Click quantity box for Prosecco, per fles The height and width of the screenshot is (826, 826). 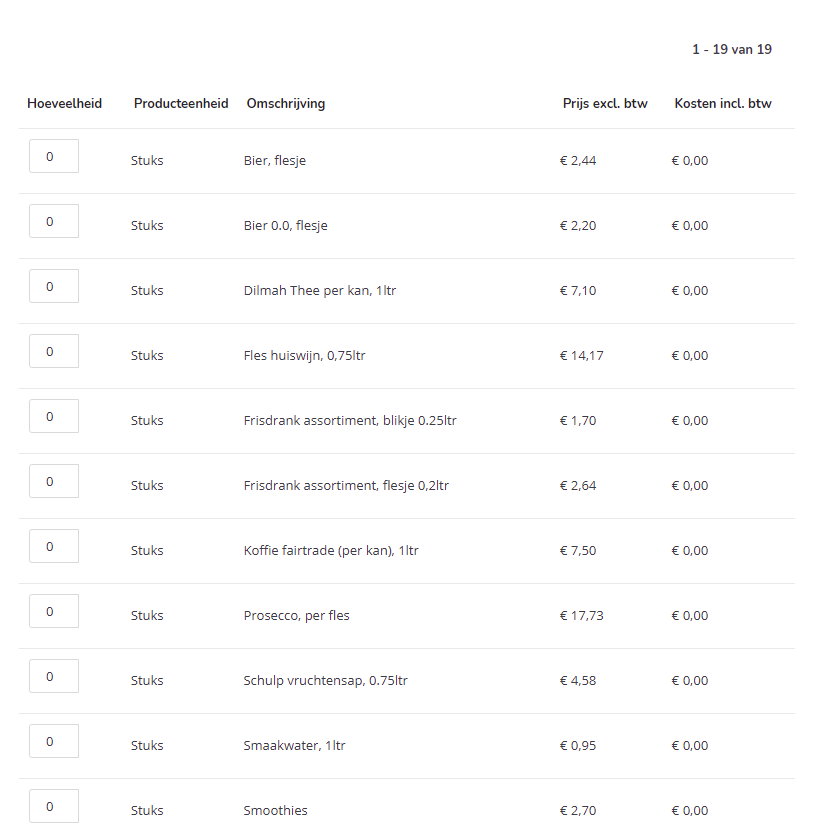(x=54, y=611)
